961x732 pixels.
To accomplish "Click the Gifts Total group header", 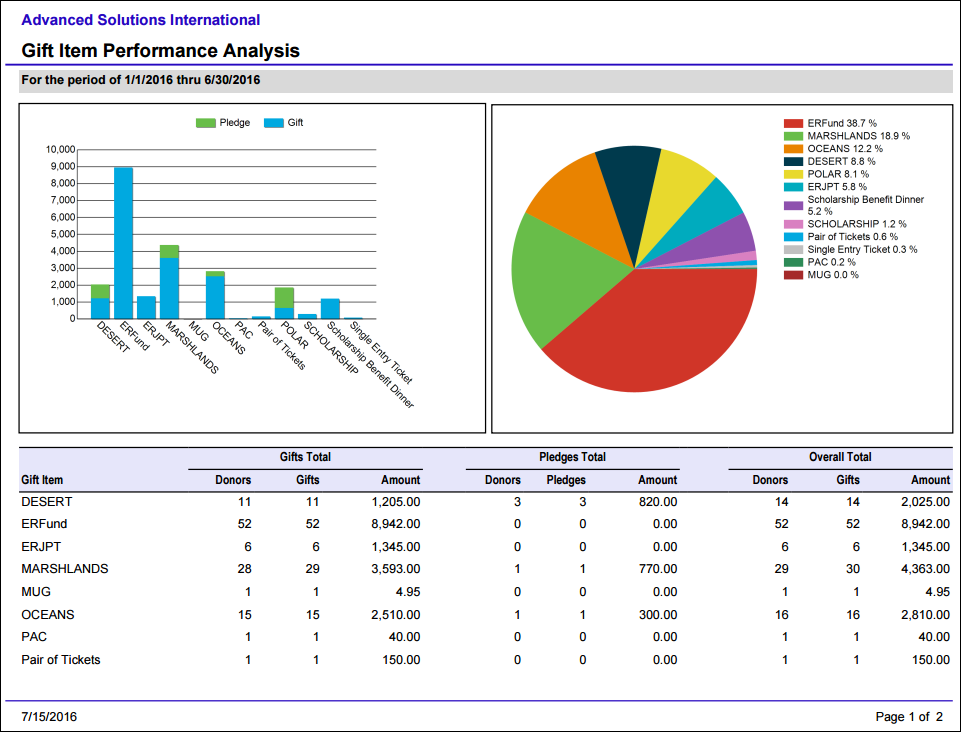I will pos(305,457).
